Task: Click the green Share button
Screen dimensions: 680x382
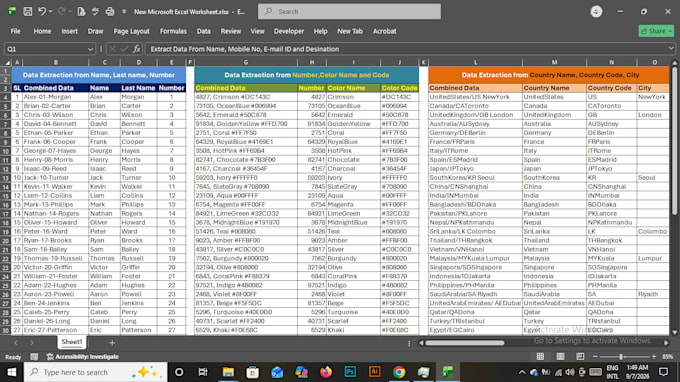Action: (x=656, y=31)
